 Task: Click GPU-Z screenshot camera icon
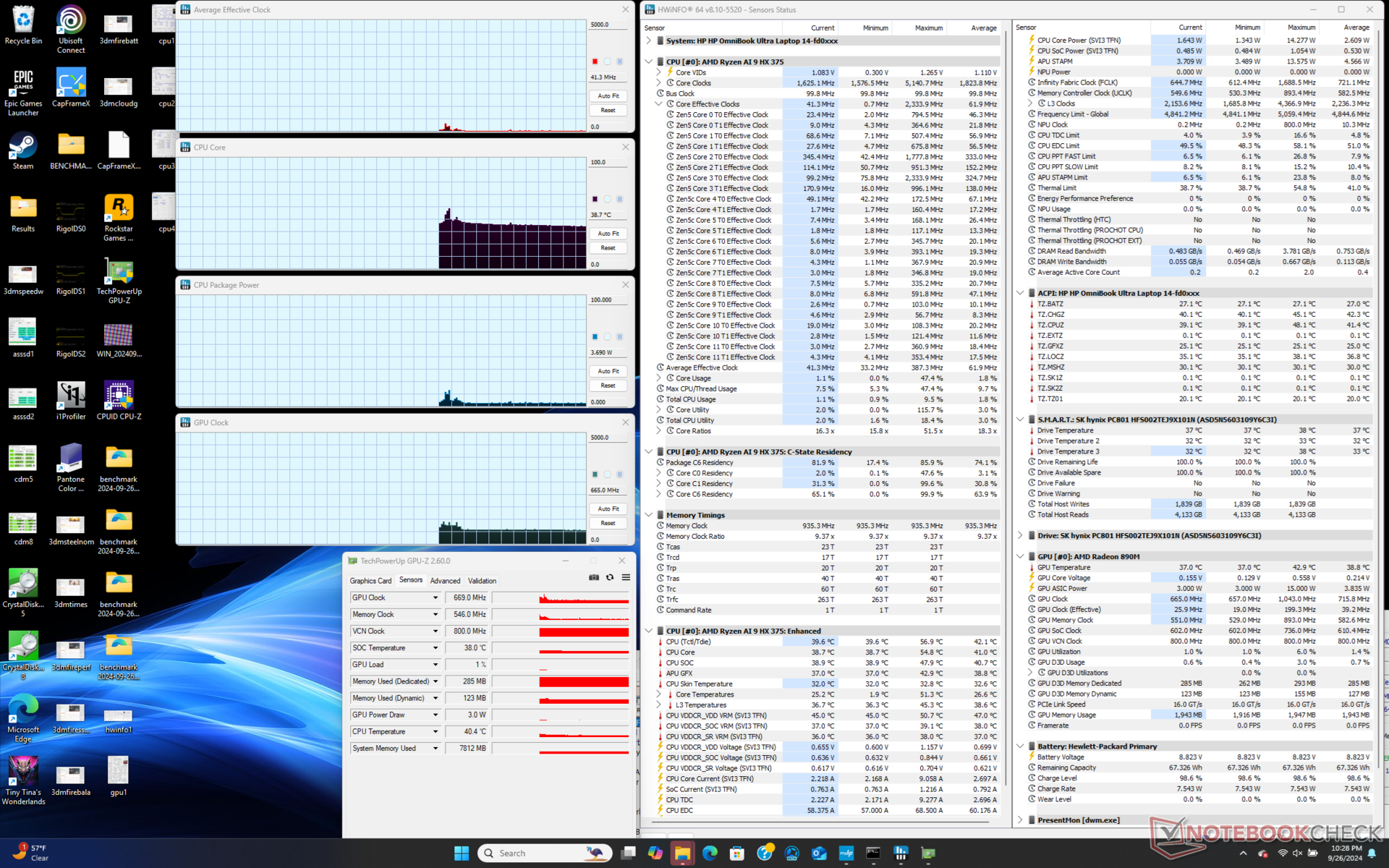[594, 577]
